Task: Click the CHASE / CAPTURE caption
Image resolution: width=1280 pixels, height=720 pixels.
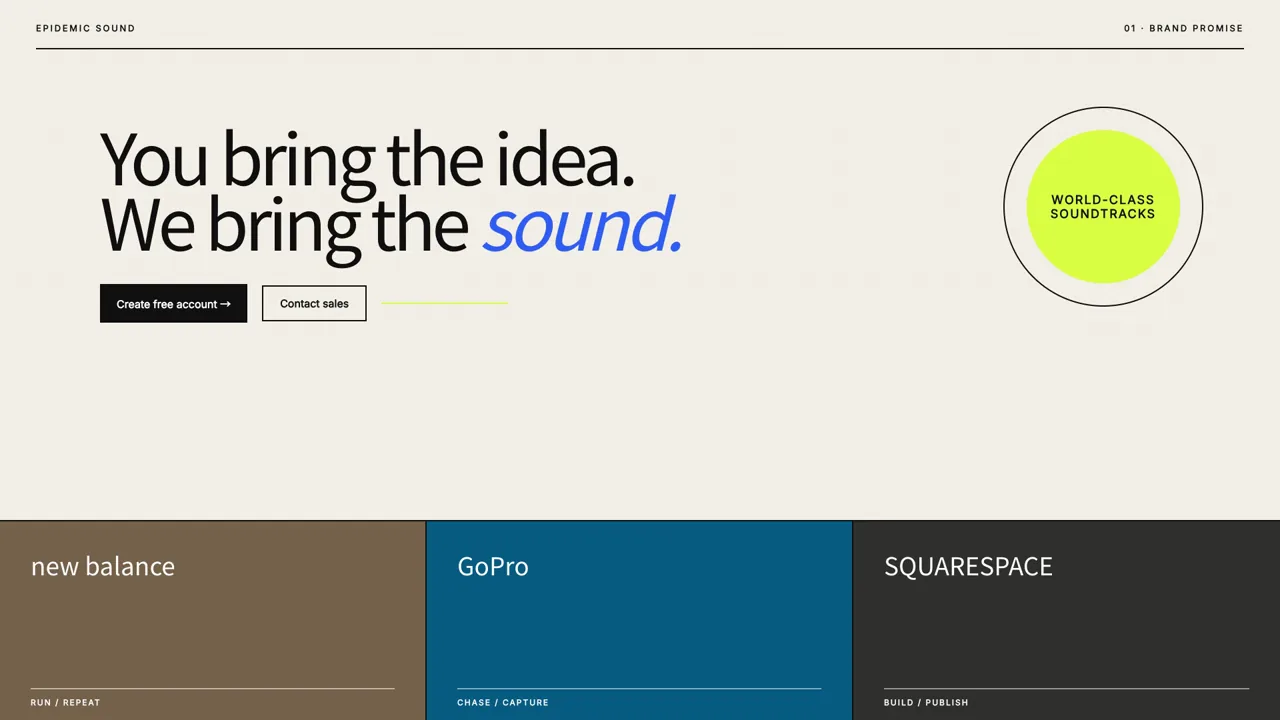Action: [x=503, y=702]
